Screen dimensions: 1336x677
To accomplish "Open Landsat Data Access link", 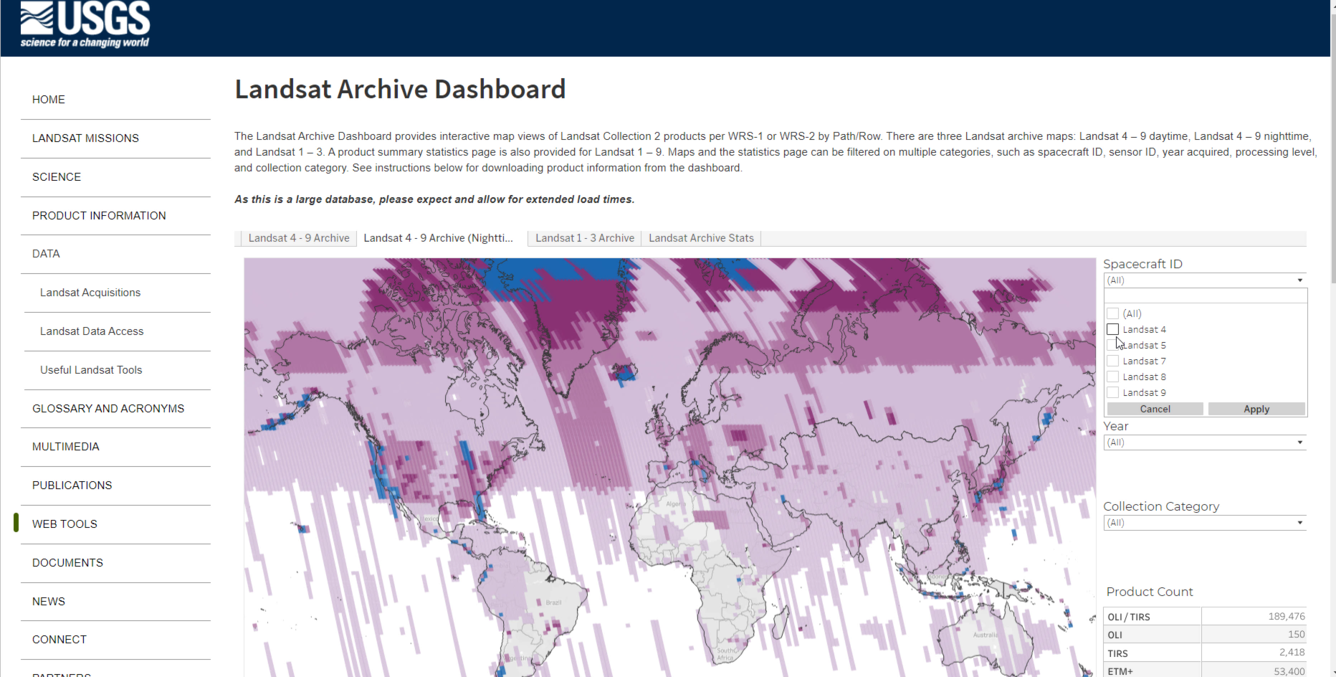I will point(92,331).
